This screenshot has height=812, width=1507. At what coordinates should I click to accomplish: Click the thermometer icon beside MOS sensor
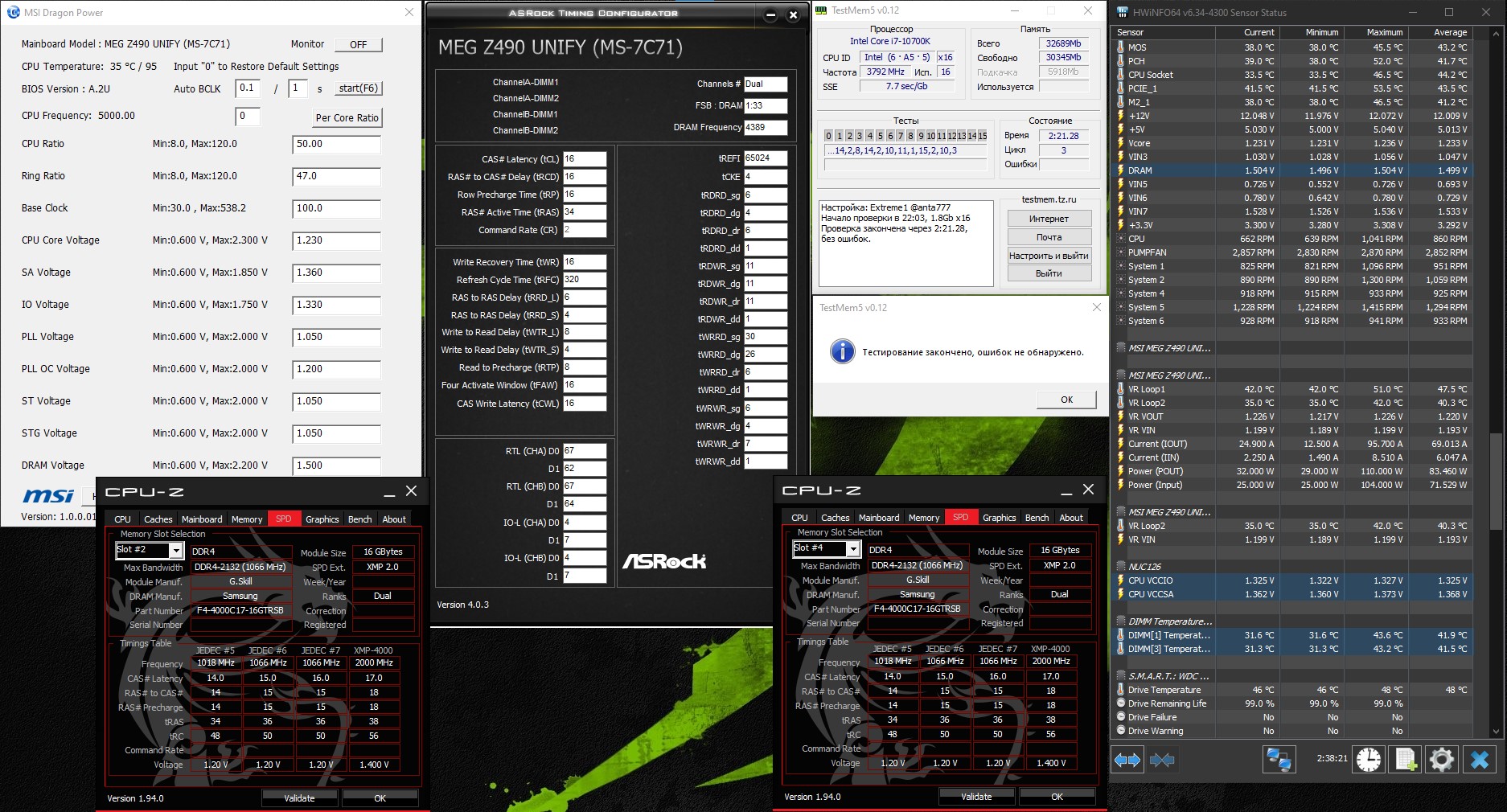1120,47
